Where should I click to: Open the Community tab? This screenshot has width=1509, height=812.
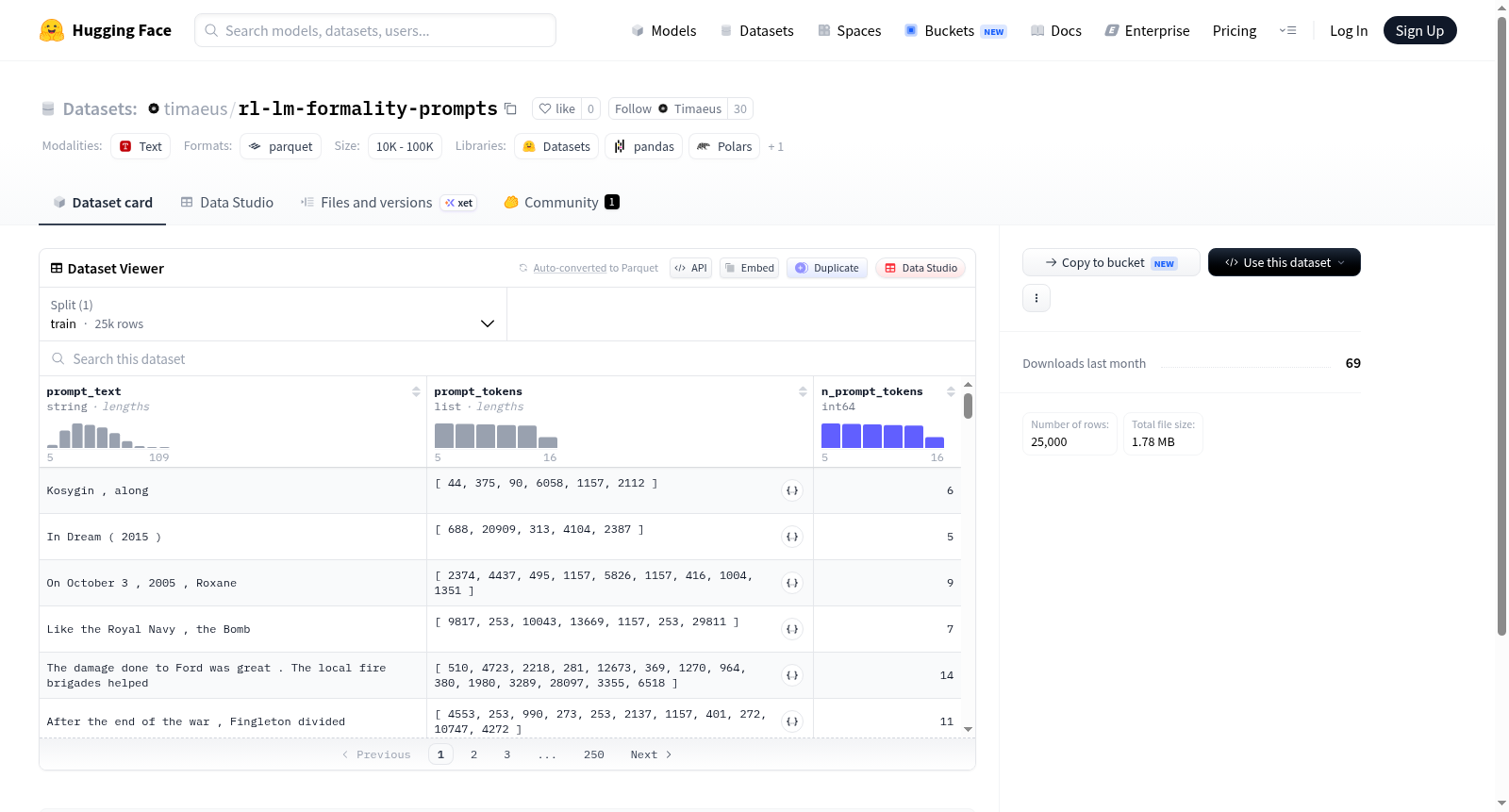click(x=561, y=202)
